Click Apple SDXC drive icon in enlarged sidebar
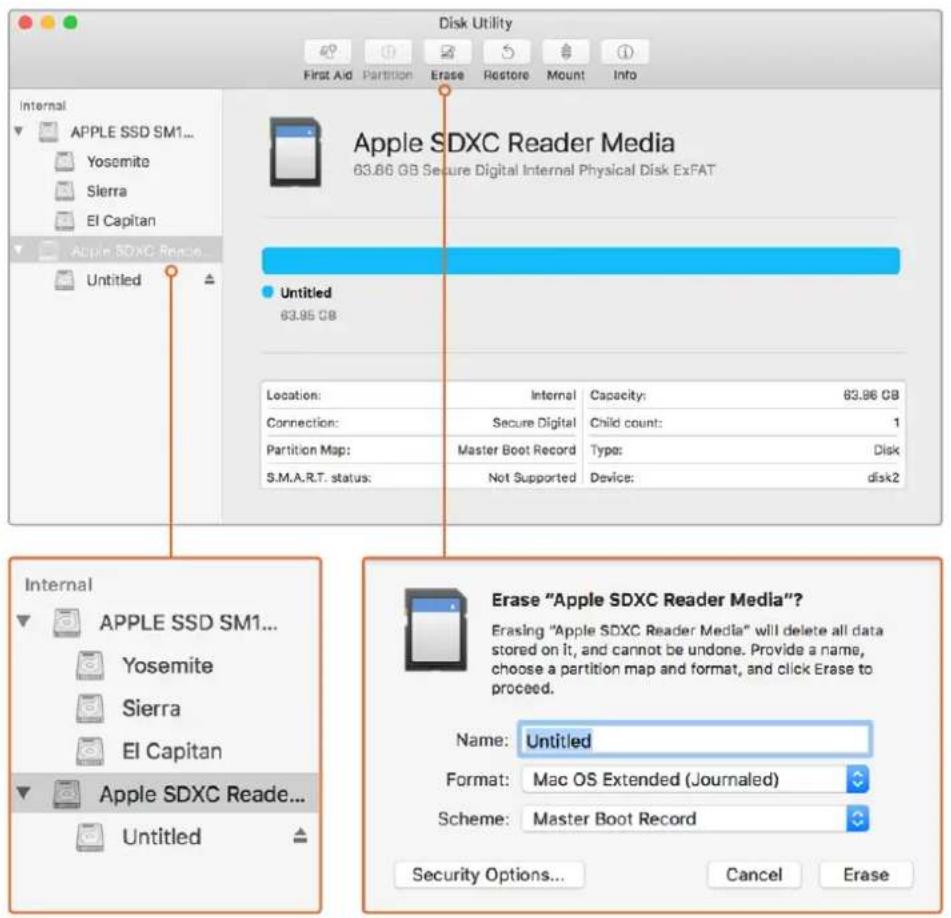The width and height of the screenshot is (951, 918). [x=67, y=794]
